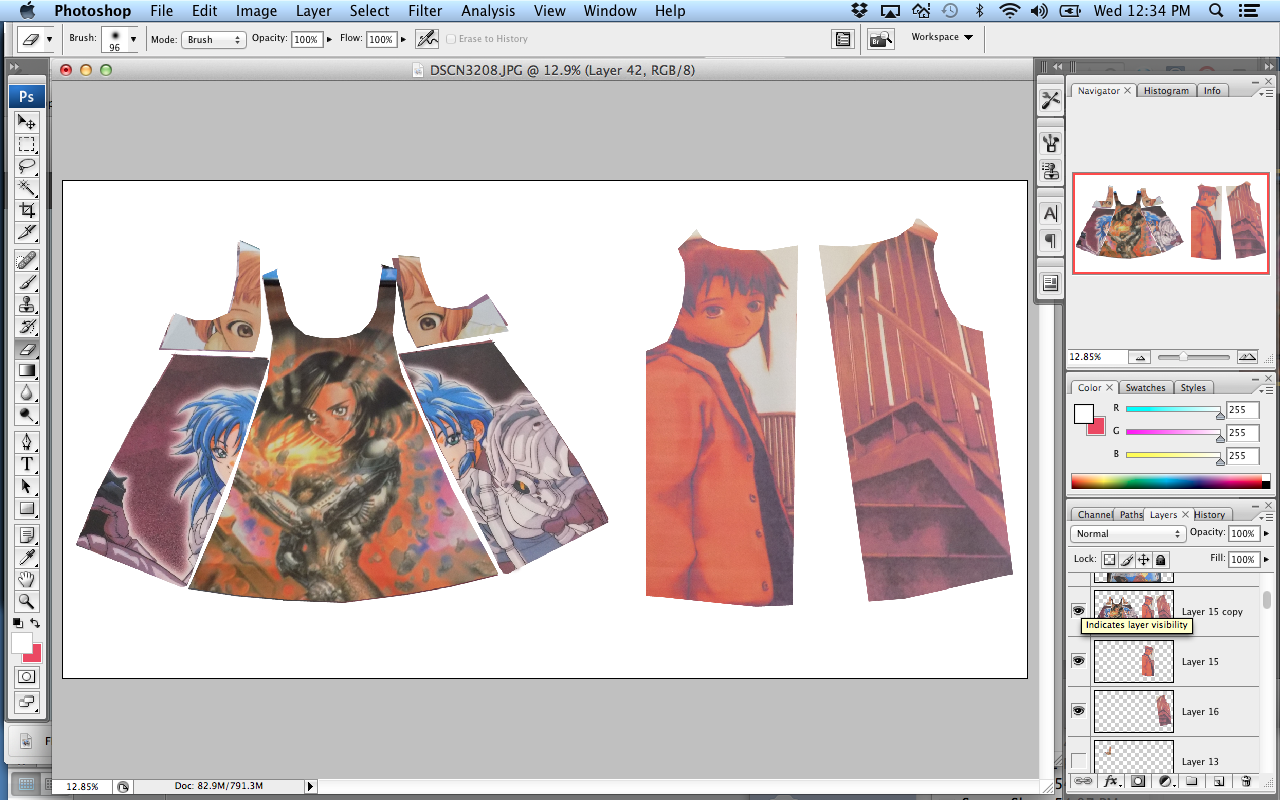Open the Image menu
This screenshot has width=1280, height=800.
point(256,11)
